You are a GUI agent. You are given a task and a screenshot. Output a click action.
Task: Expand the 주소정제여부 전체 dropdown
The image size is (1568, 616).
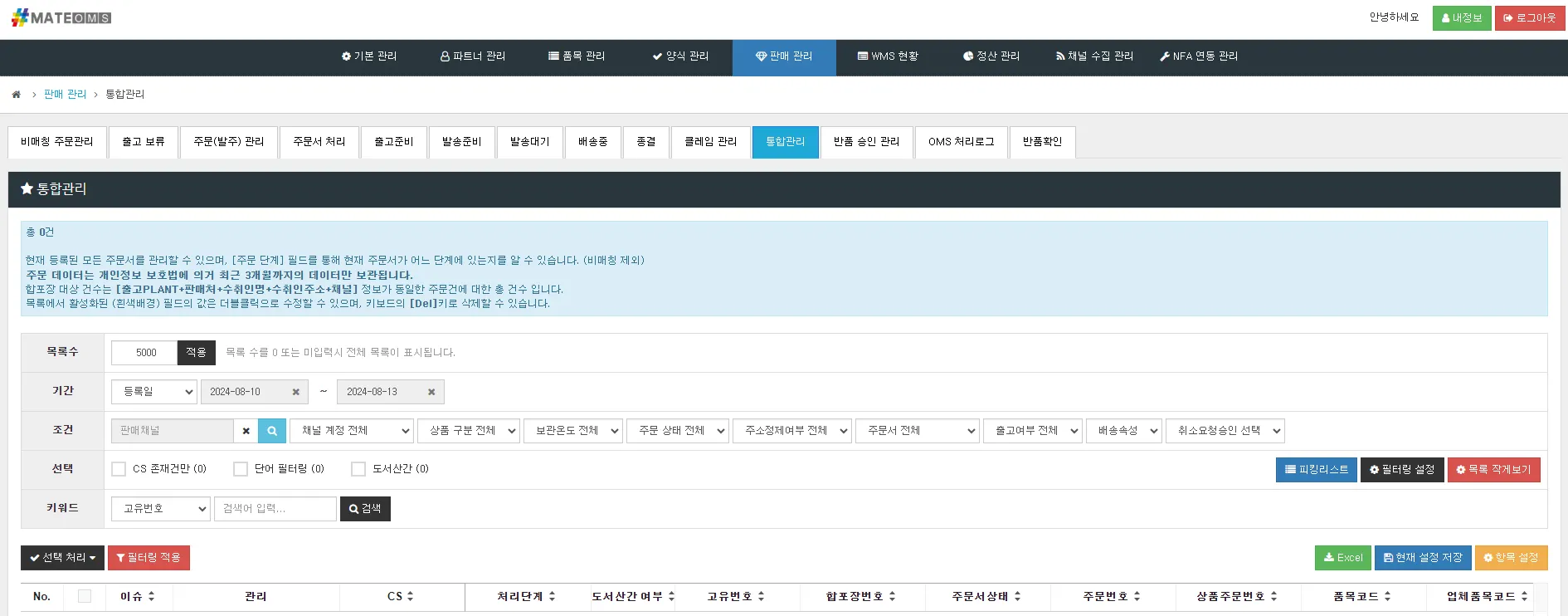pyautogui.click(x=792, y=431)
